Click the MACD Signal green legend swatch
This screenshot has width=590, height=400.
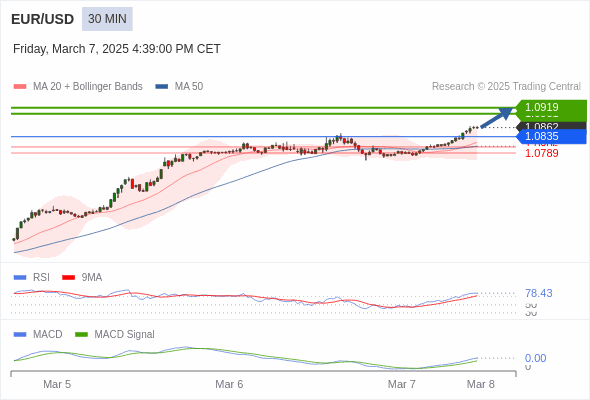coord(82,334)
